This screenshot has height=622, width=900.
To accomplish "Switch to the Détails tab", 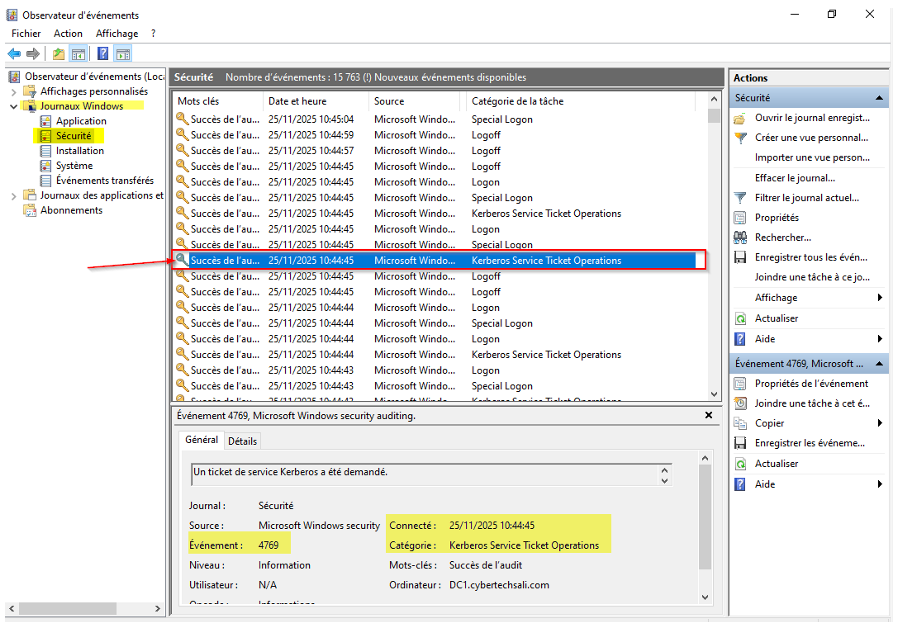I will click(x=242, y=441).
